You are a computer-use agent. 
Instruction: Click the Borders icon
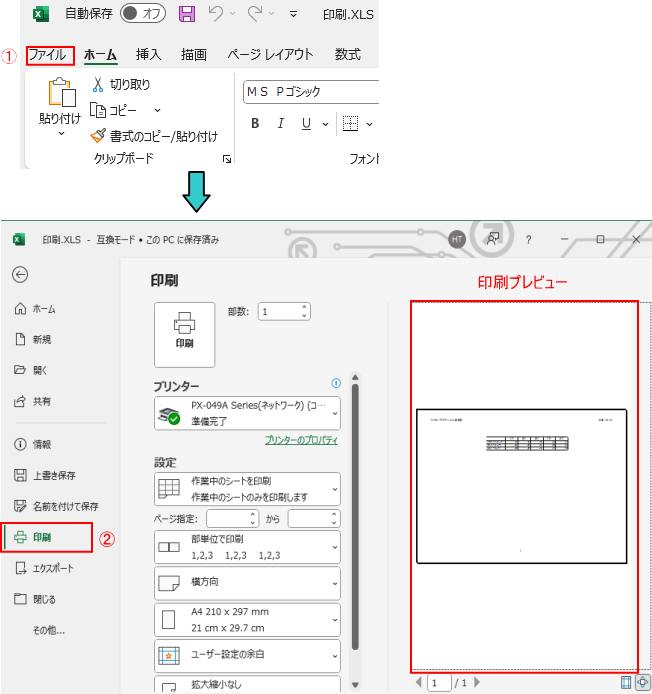(x=350, y=123)
